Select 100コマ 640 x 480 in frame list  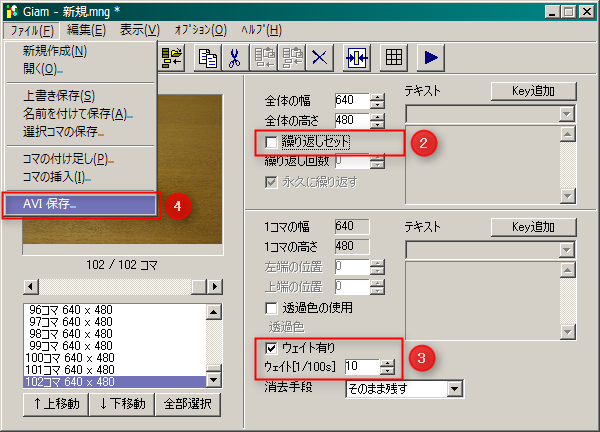click(x=69, y=357)
